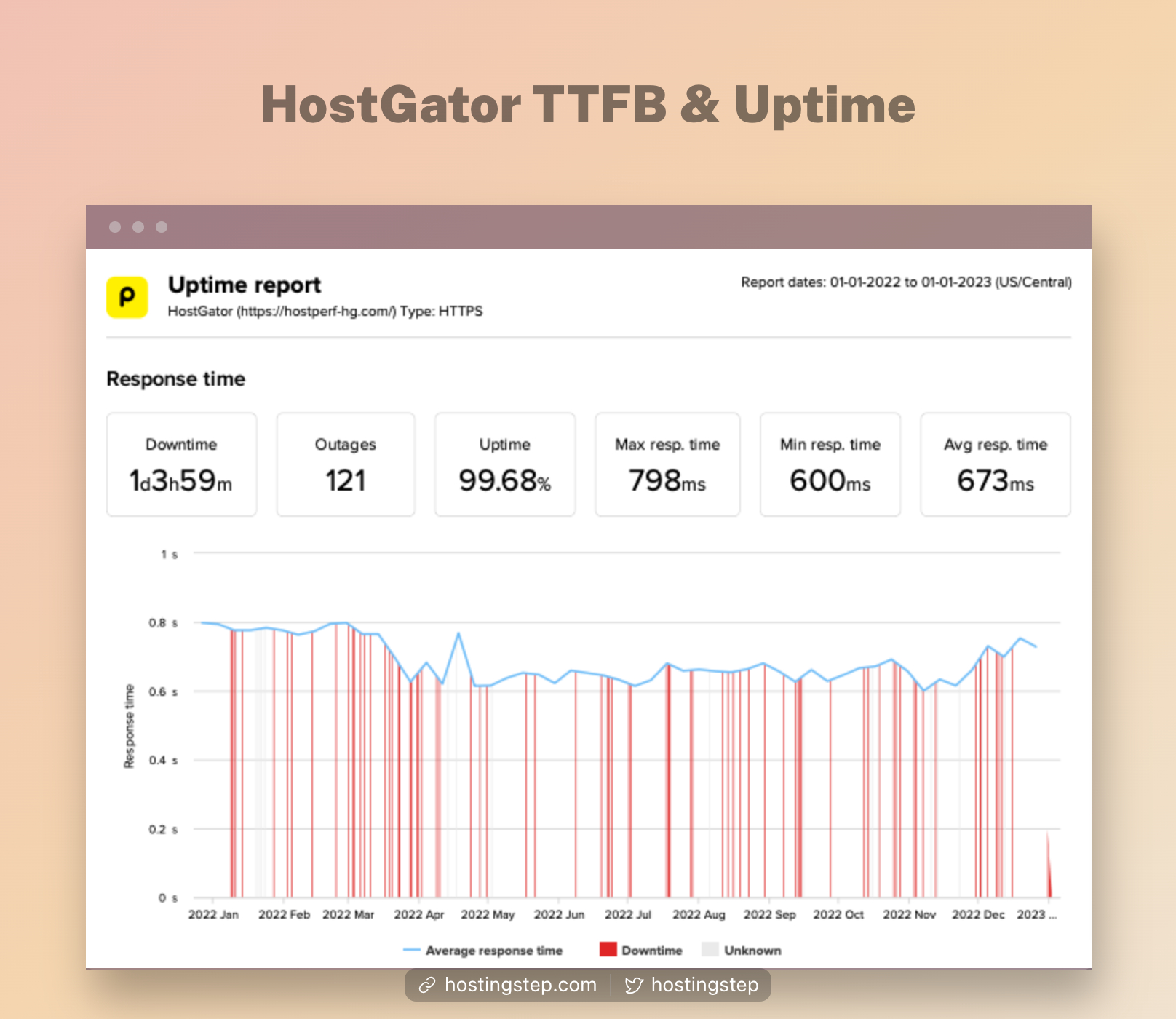Click the Average response time legend label
The image size is (1176, 1019).
(494, 951)
